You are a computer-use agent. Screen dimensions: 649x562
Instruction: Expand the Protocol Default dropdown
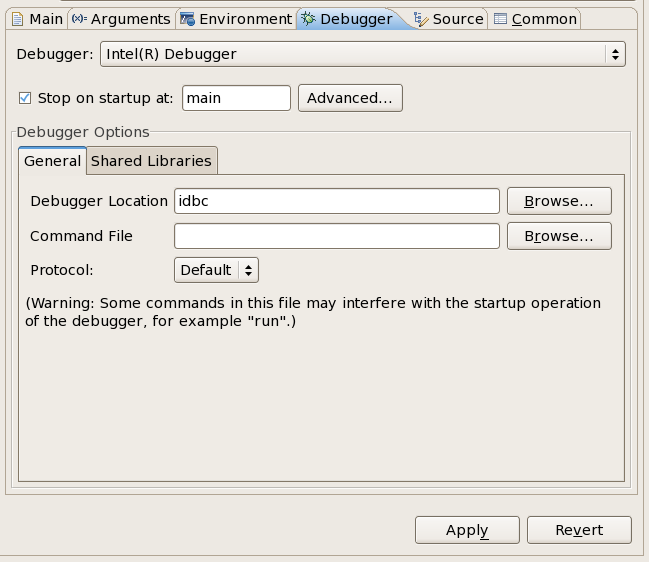click(216, 270)
